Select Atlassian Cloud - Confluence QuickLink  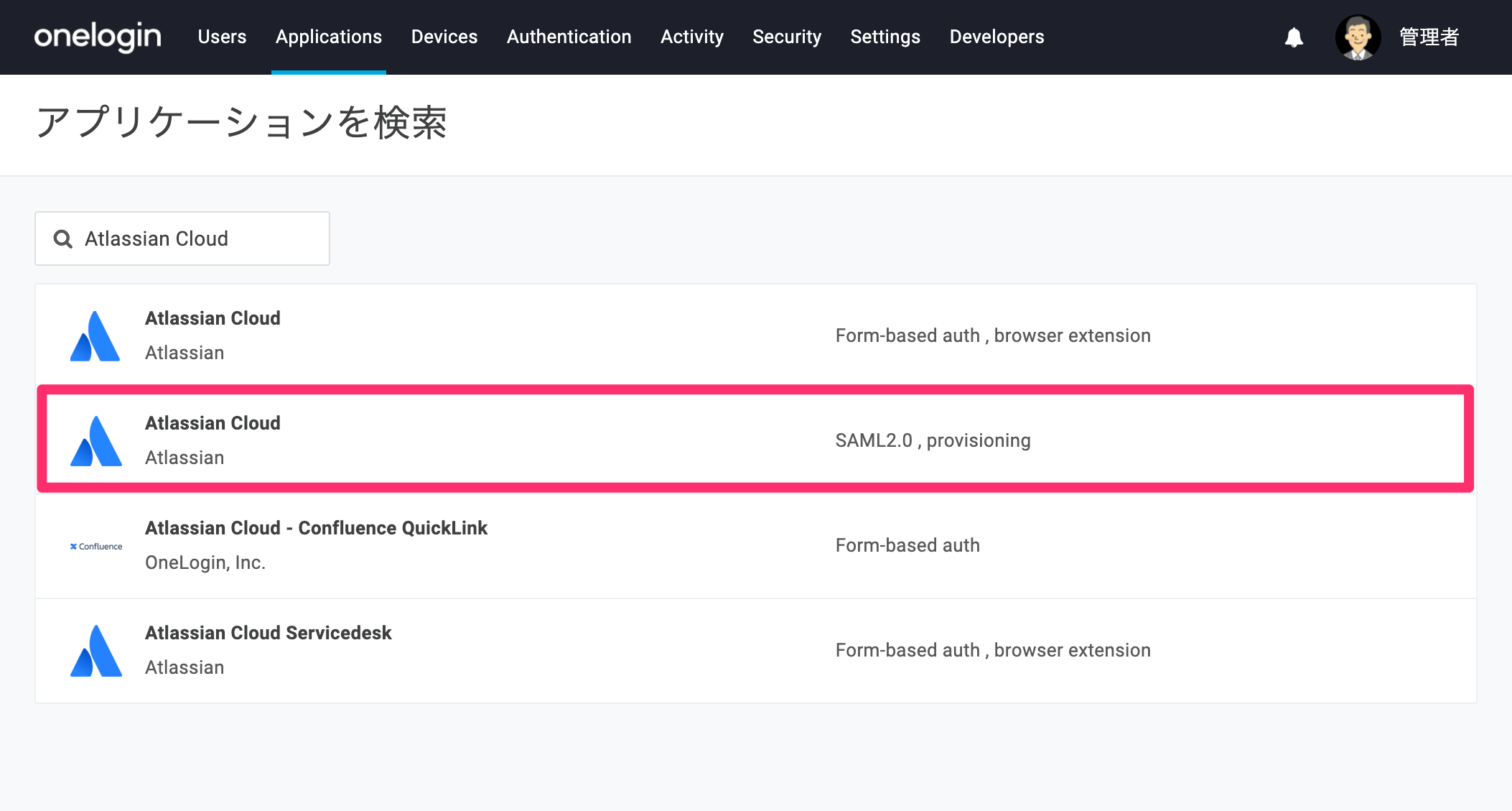(756, 546)
